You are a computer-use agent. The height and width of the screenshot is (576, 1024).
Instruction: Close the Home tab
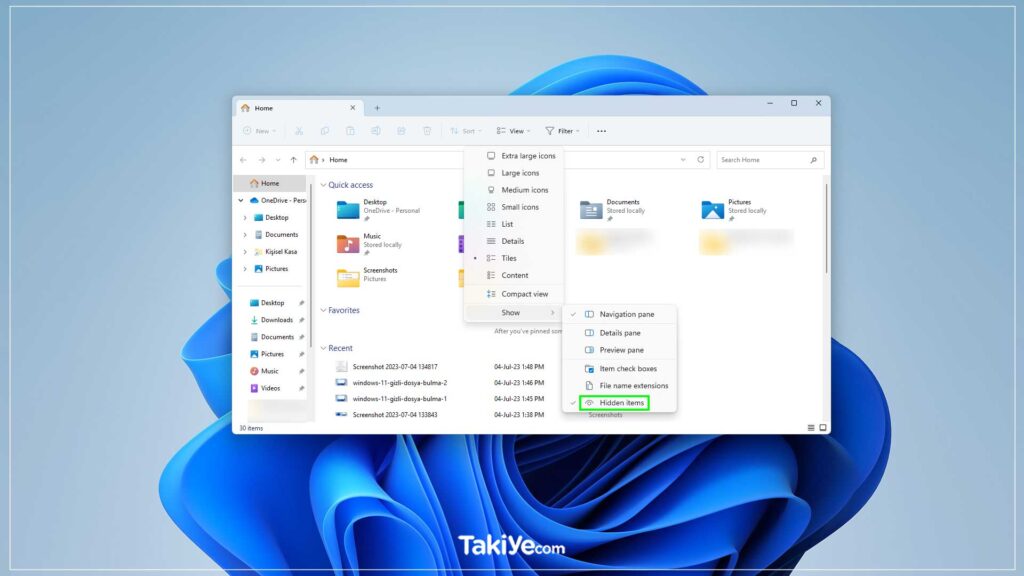coord(353,108)
